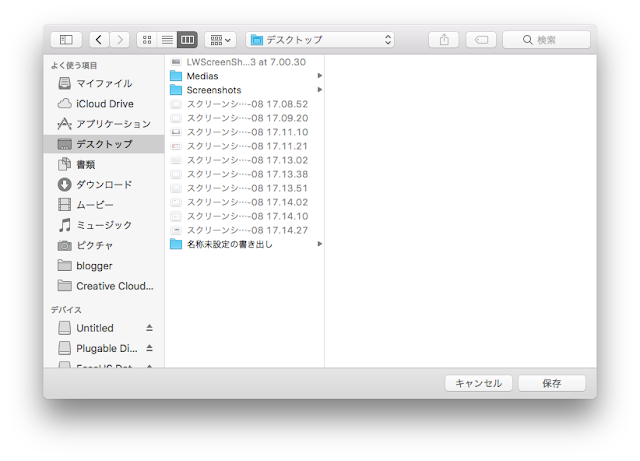The height and width of the screenshot is (461, 640).
Task: Open アプリケーション in the sidebar
Action: point(104,124)
